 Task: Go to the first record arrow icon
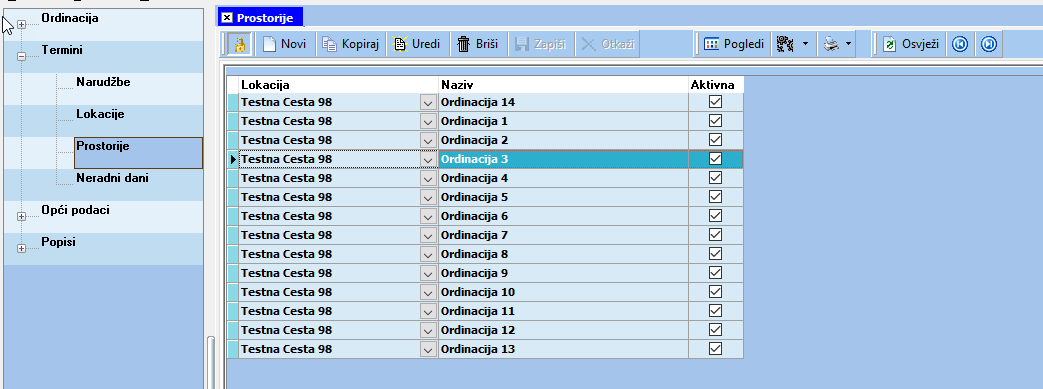point(959,45)
